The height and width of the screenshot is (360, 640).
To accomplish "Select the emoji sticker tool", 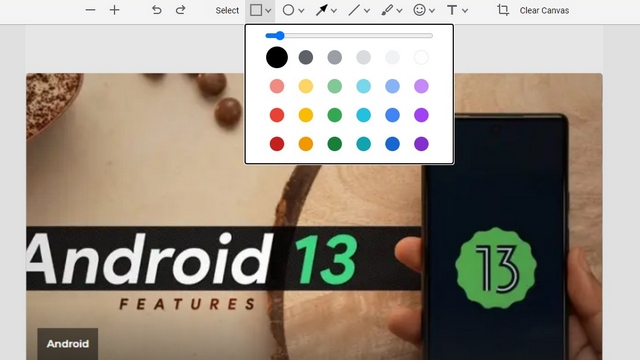I will 419,10.
